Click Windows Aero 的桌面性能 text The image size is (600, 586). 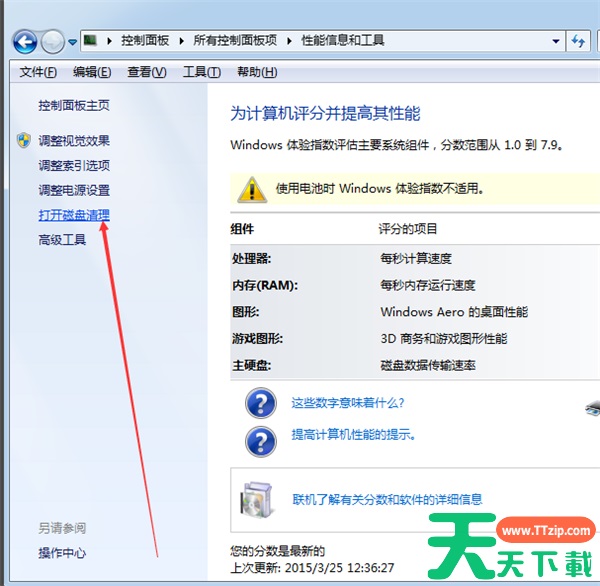coord(454,312)
